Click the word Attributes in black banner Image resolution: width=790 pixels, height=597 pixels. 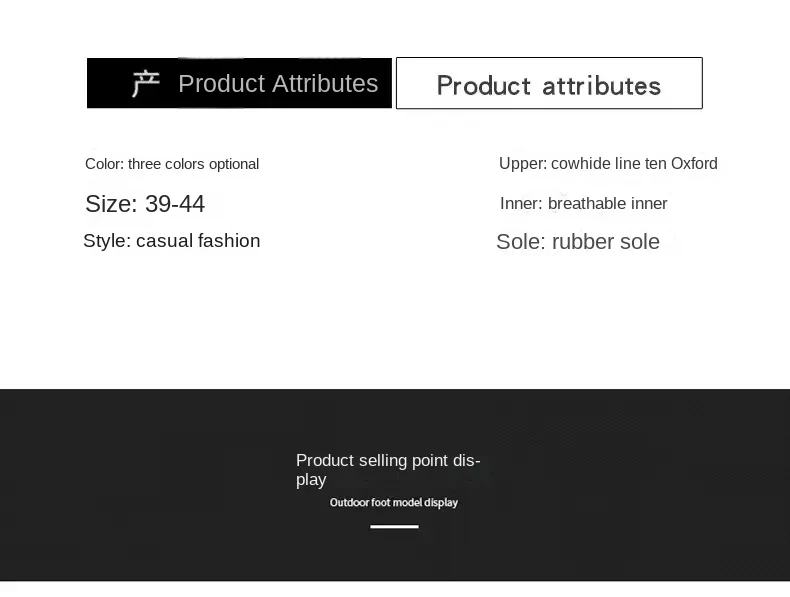pos(325,84)
